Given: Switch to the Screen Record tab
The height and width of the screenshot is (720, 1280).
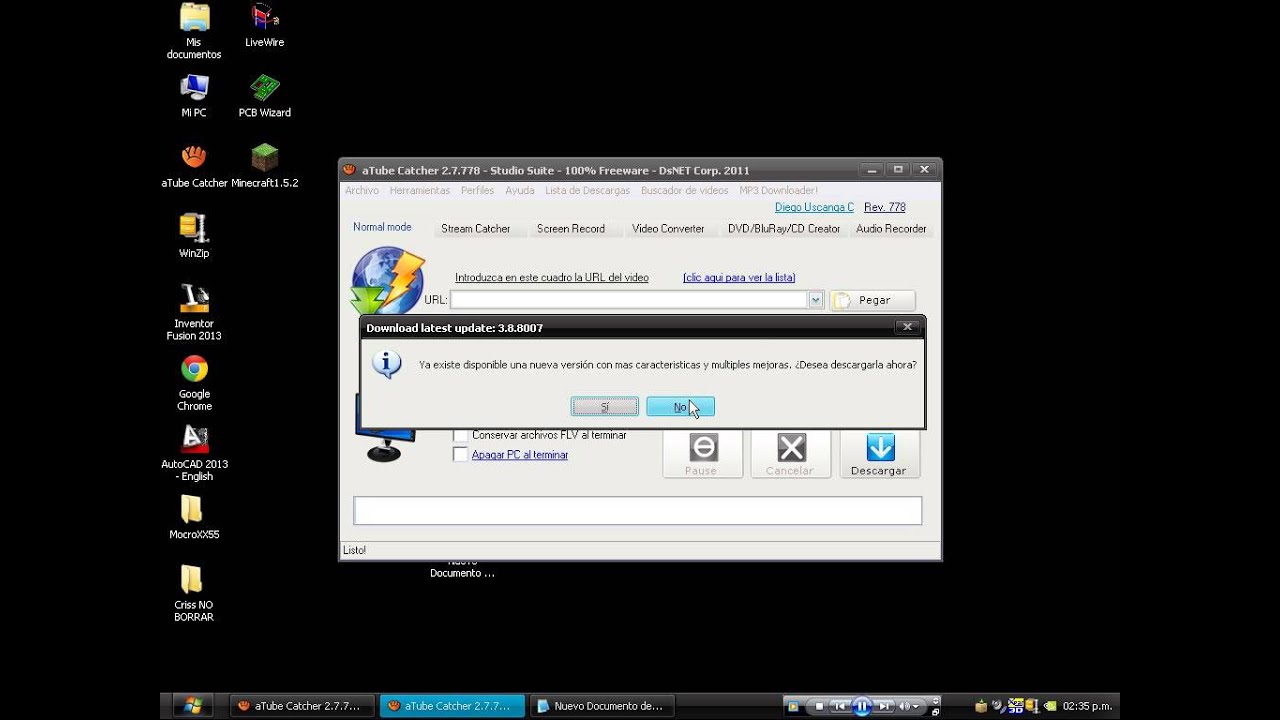Looking at the screenshot, I should point(571,229).
